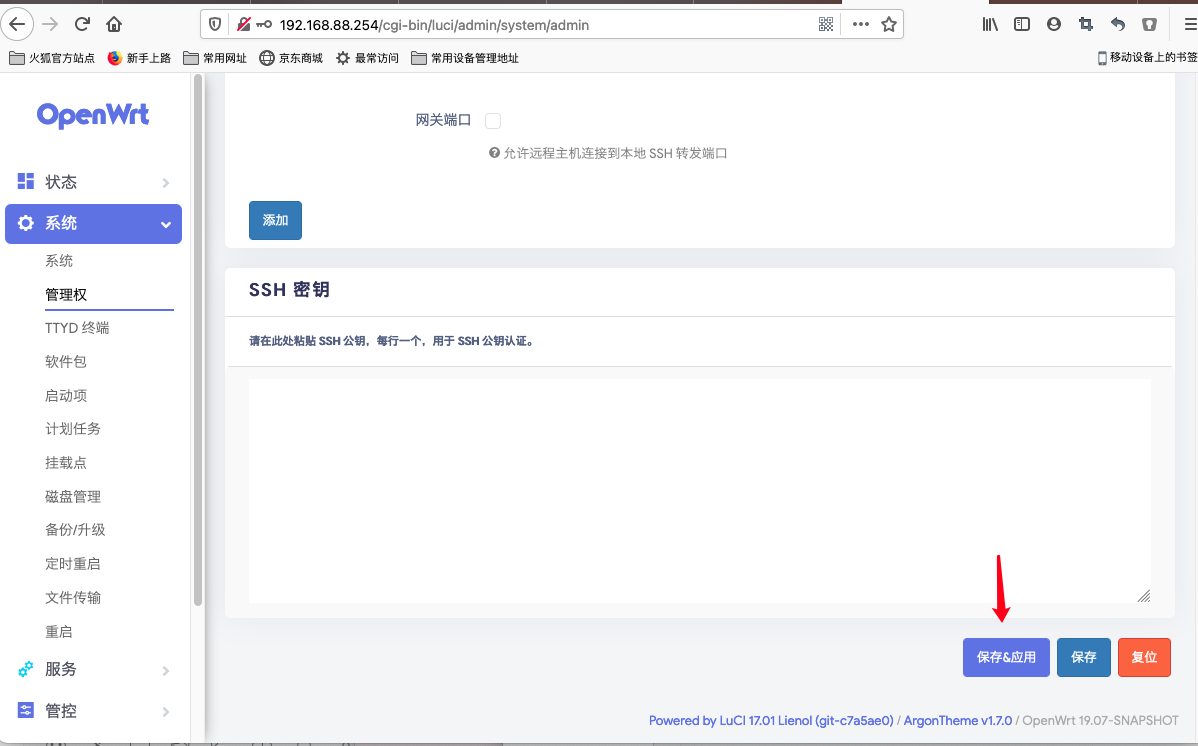Open the 磁盘管理 menu item
The height and width of the screenshot is (746, 1198).
click(x=73, y=497)
